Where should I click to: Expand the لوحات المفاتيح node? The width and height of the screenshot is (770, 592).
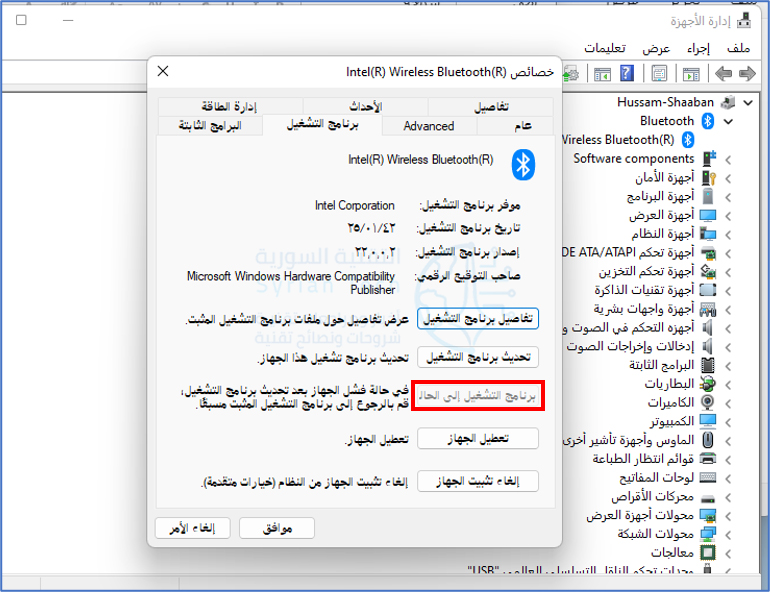(728, 479)
